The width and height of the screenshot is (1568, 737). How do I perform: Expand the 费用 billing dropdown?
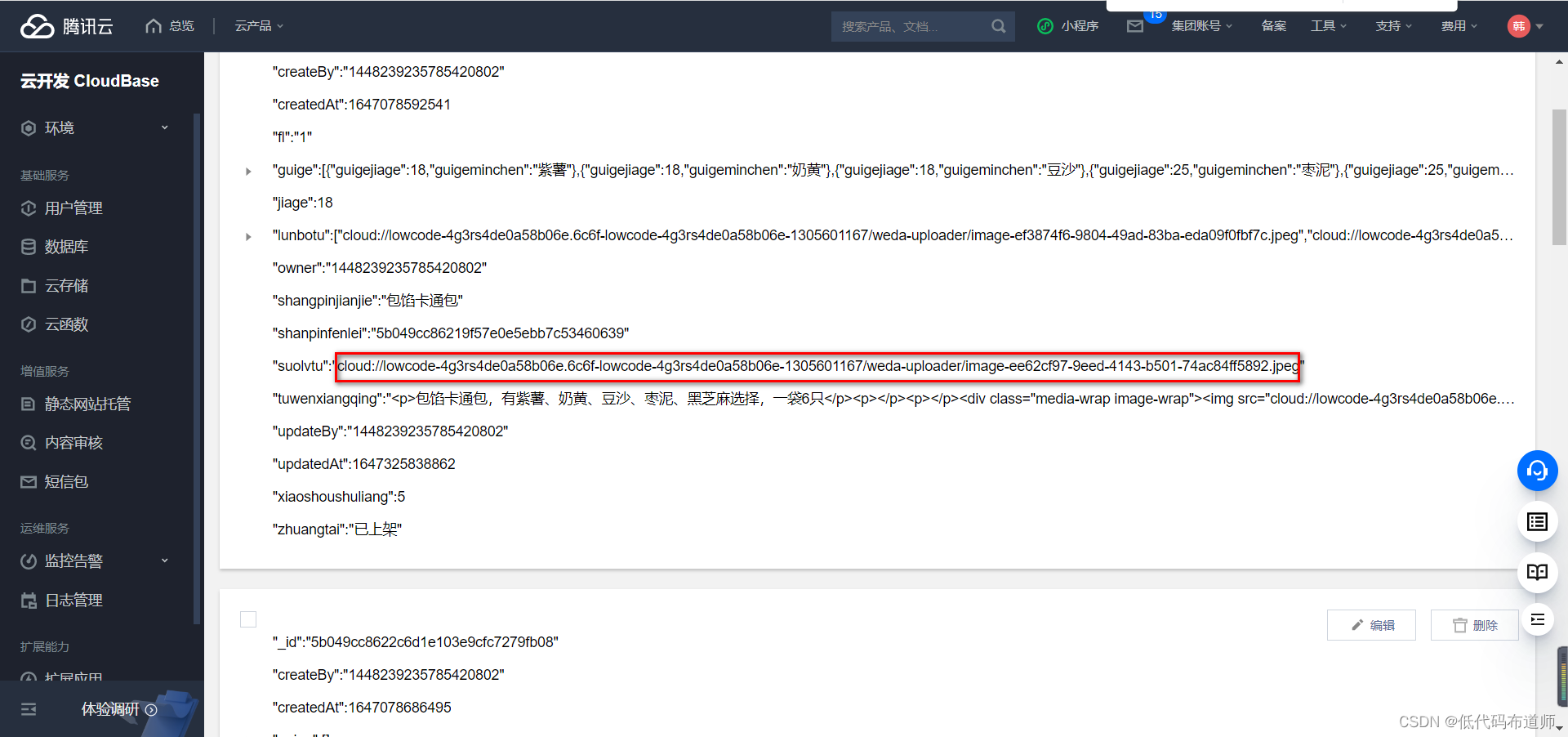pyautogui.click(x=1459, y=26)
